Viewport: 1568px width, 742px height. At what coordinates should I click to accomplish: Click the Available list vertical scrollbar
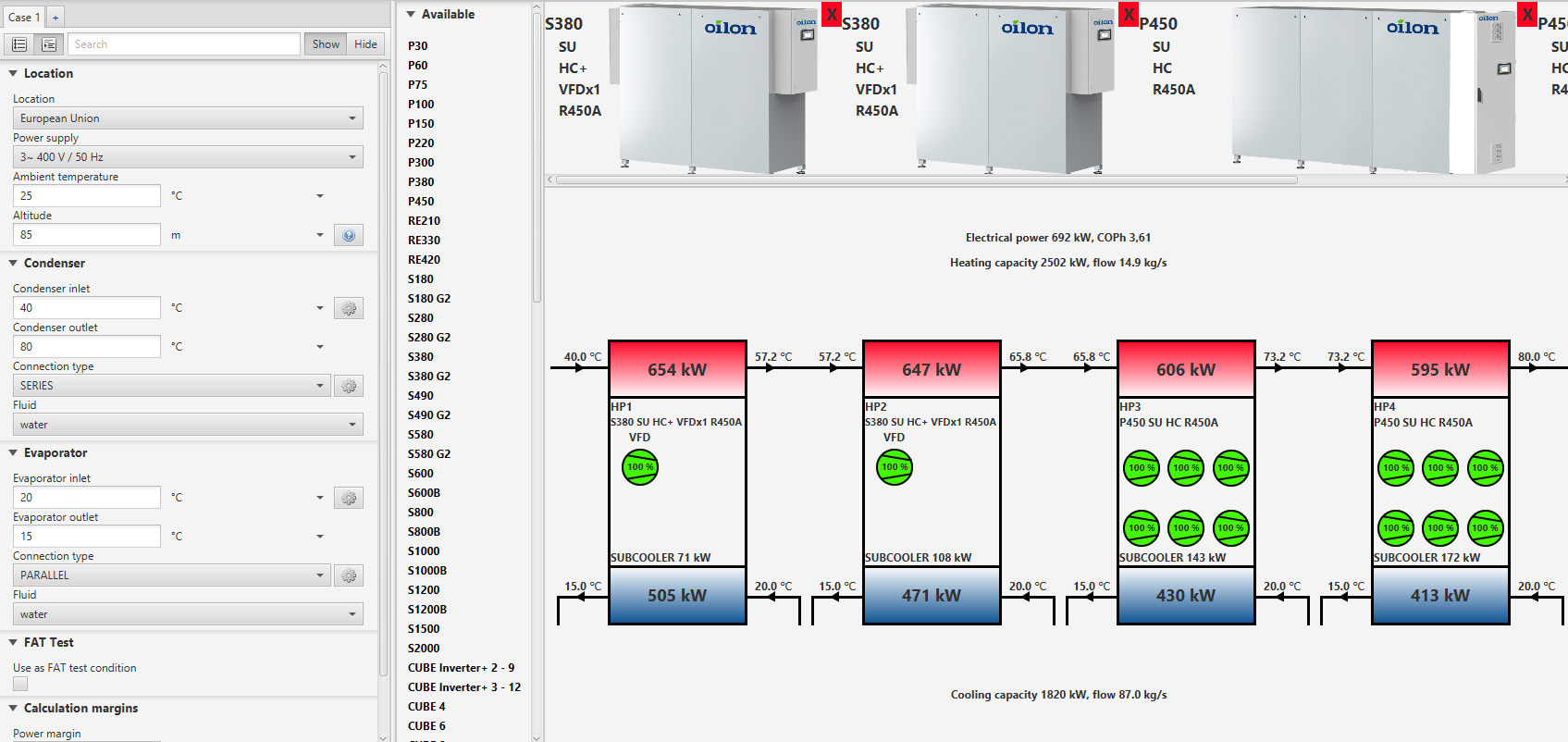click(537, 157)
